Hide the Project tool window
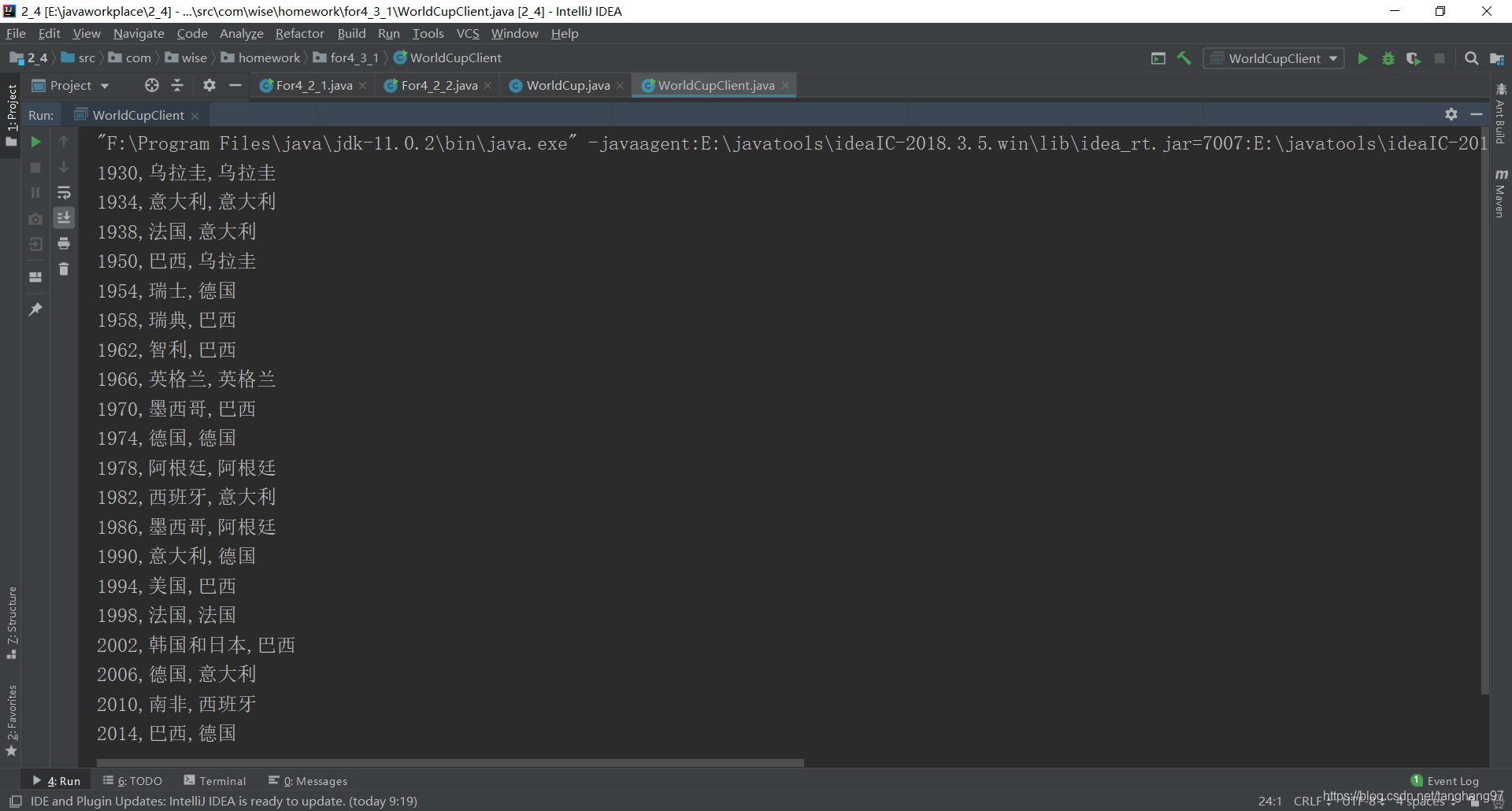This screenshot has width=1512, height=811. click(x=235, y=85)
